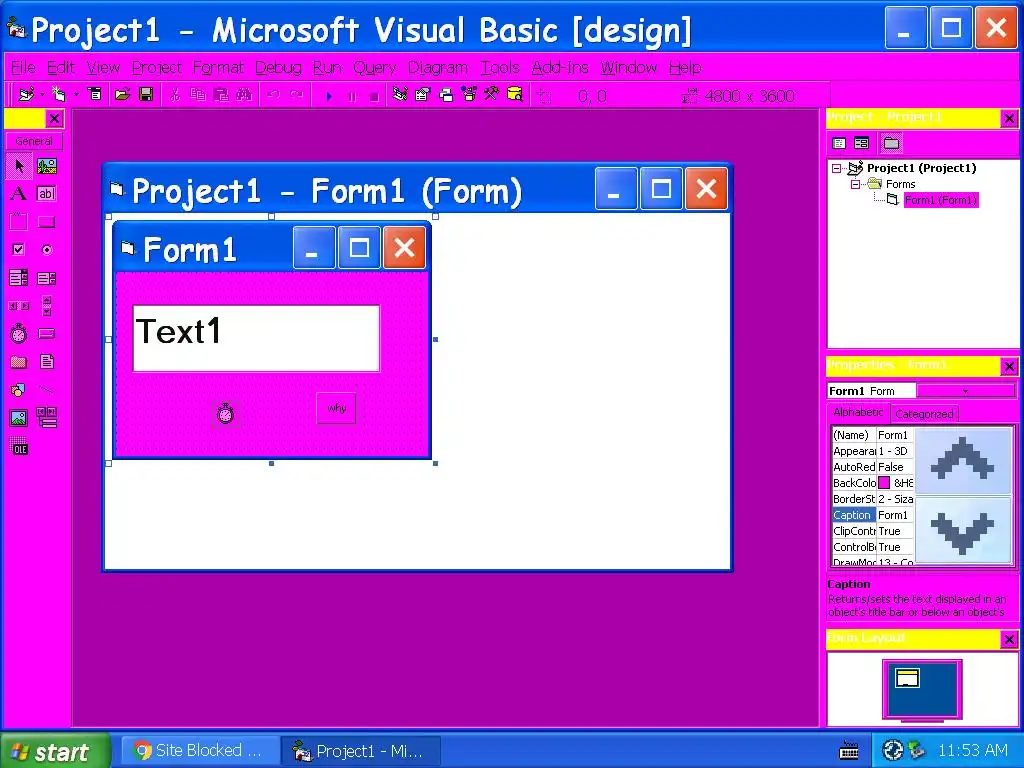The height and width of the screenshot is (768, 1024).
Task: Open Add Form dropdown arrow
Action: 76,95
